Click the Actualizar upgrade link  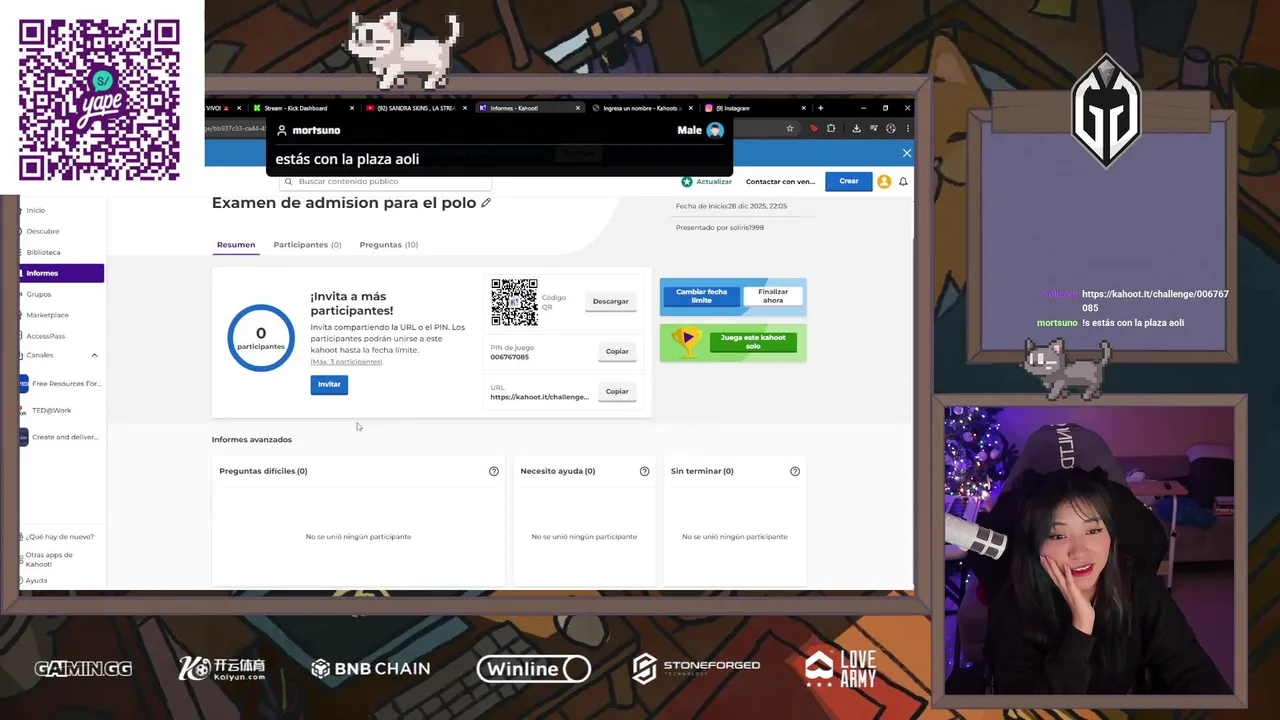point(714,182)
